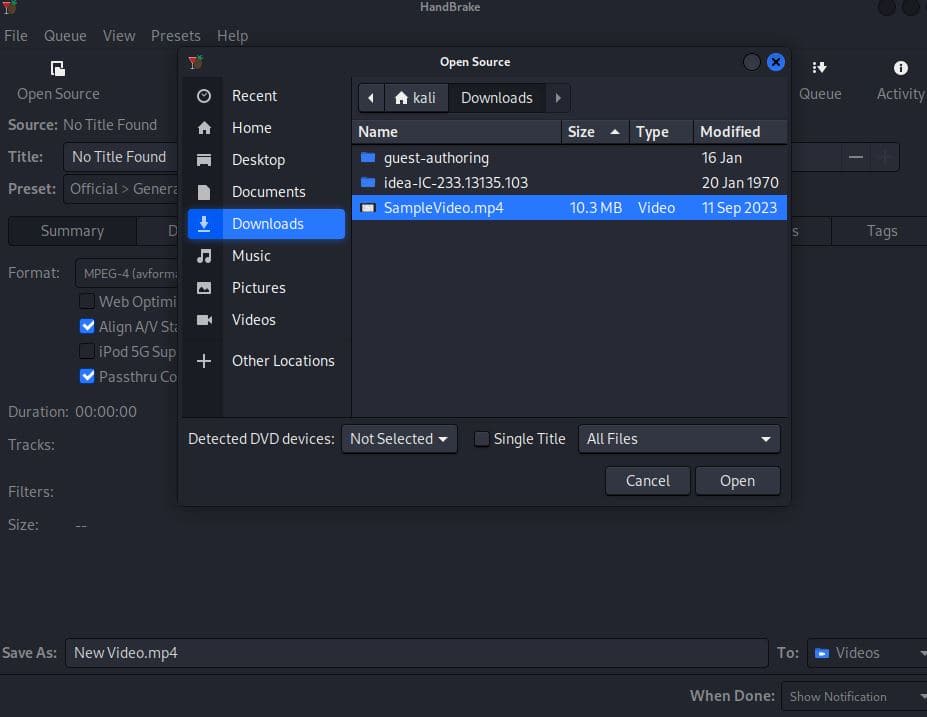Open the Pictures folder in the sidebar
Screen dimensions: 927x717
pyautogui.click(x=260, y=287)
